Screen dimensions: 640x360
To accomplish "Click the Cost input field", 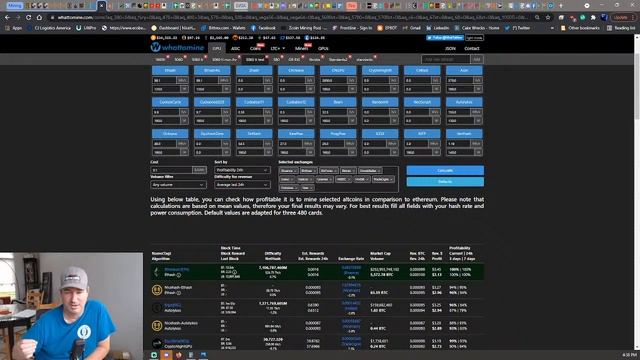I will 171,170.
